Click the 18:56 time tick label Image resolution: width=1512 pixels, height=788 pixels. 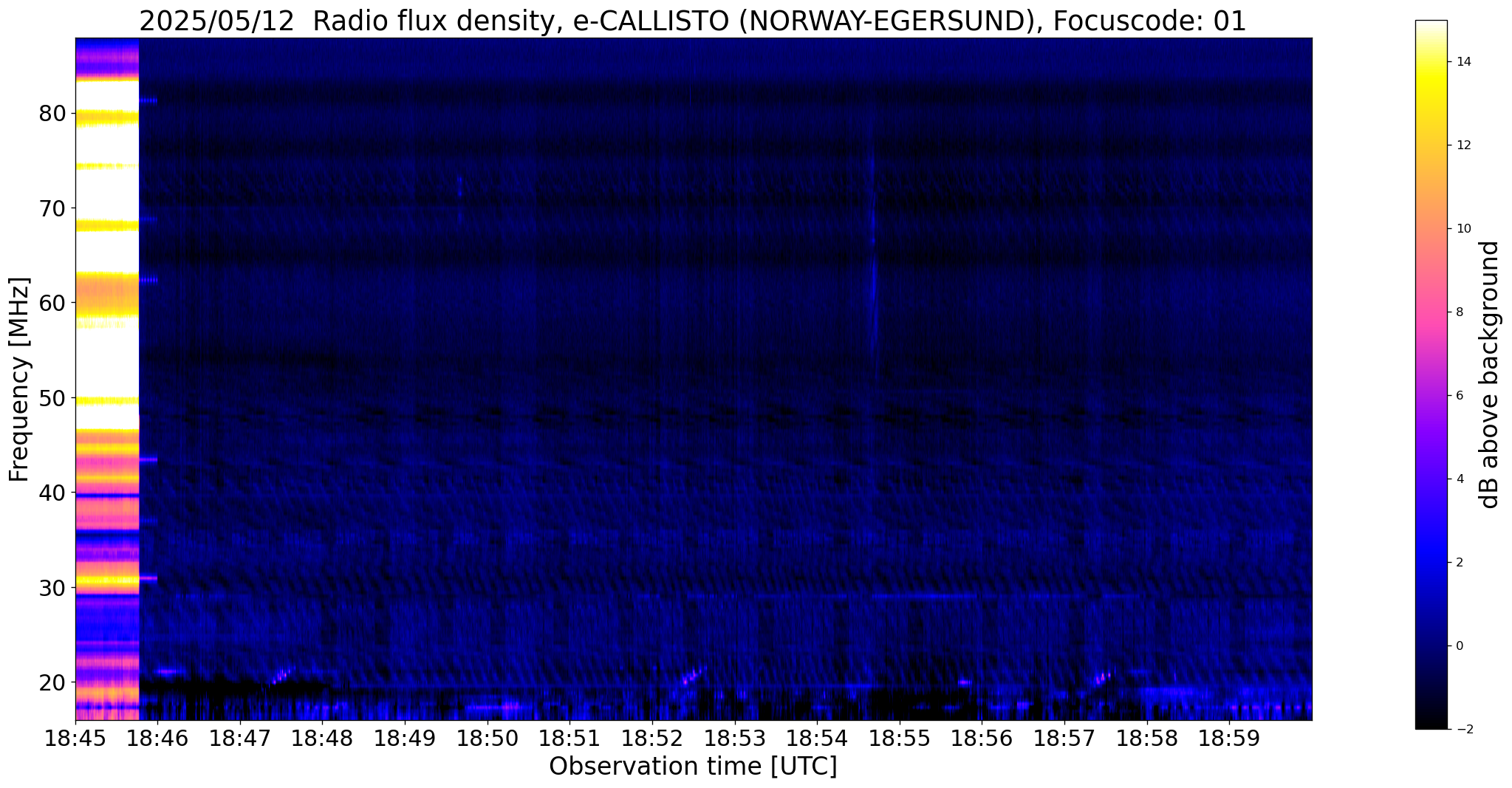point(982,738)
